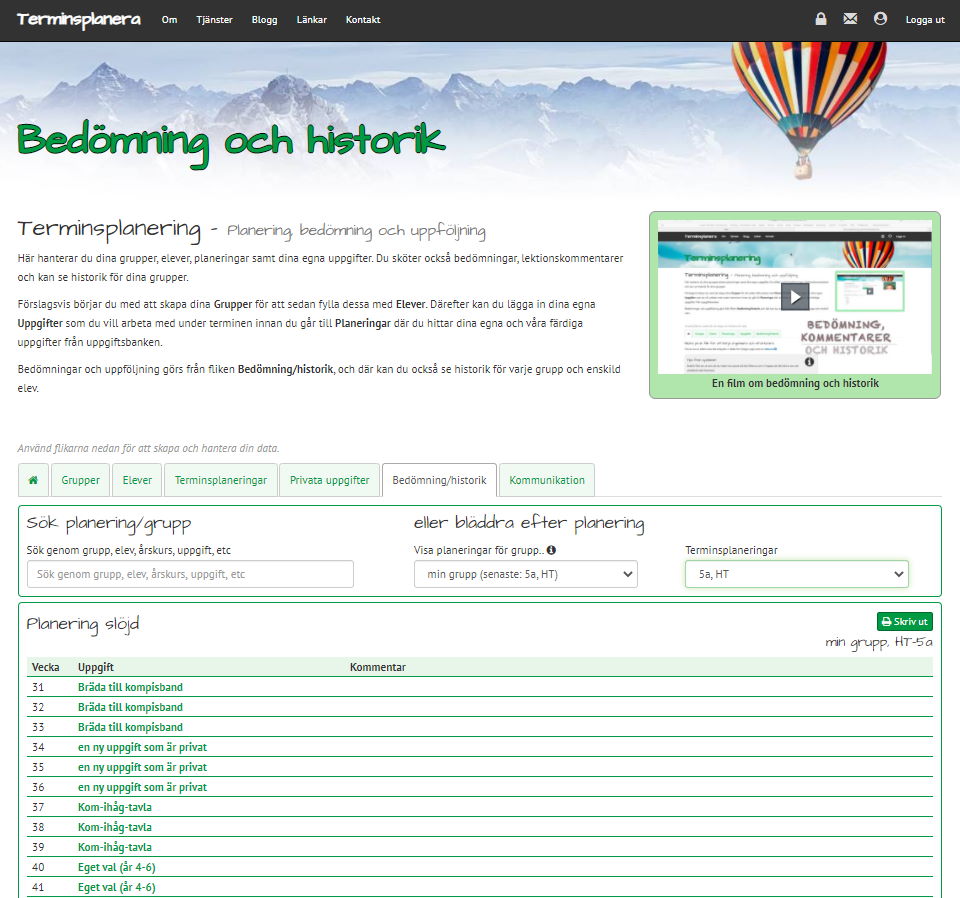Viewport: 960px width, 898px height.
Task: Click the Terminsplanera logo
Action: pyautogui.click(x=79, y=20)
